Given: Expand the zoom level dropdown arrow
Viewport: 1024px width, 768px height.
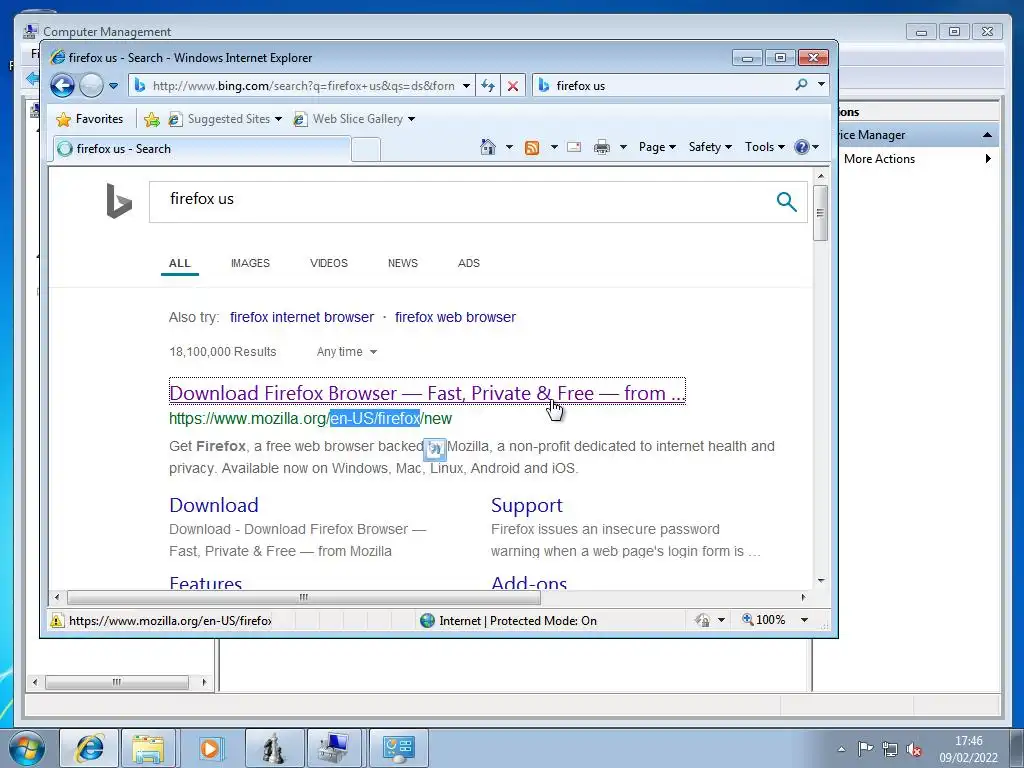Looking at the screenshot, I should pyautogui.click(x=805, y=620).
